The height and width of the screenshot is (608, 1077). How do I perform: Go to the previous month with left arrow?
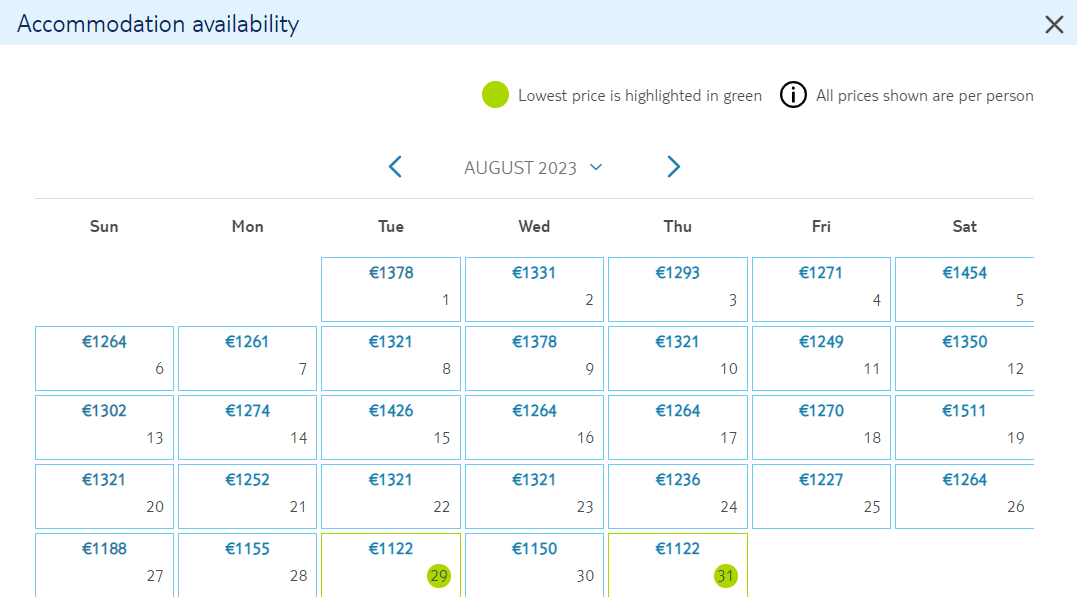point(395,167)
